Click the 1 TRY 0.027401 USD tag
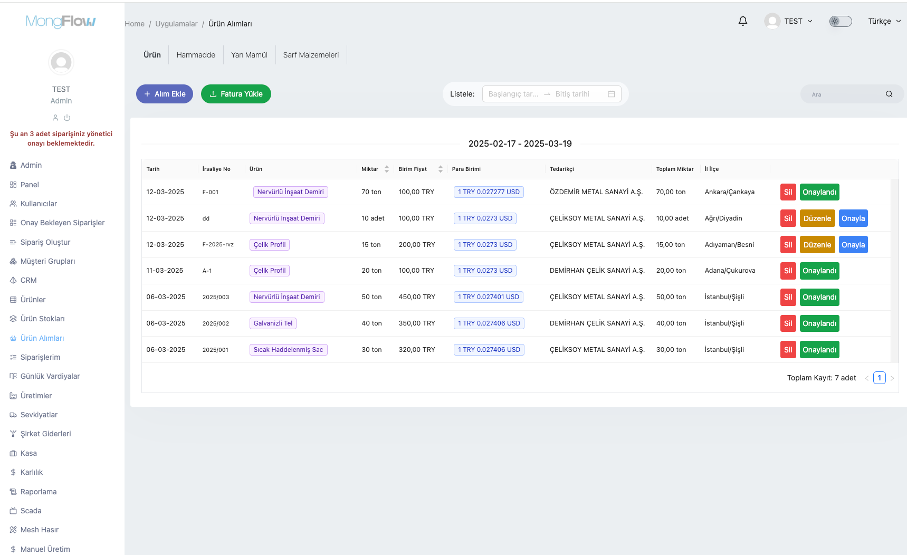The height and width of the screenshot is (556, 908). pos(489,297)
